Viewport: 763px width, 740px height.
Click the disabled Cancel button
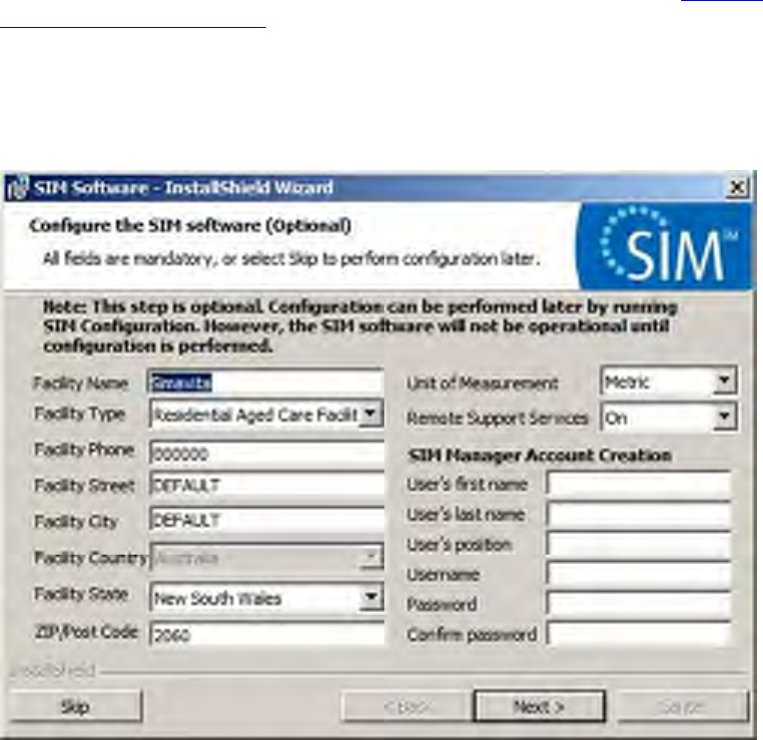(682, 706)
